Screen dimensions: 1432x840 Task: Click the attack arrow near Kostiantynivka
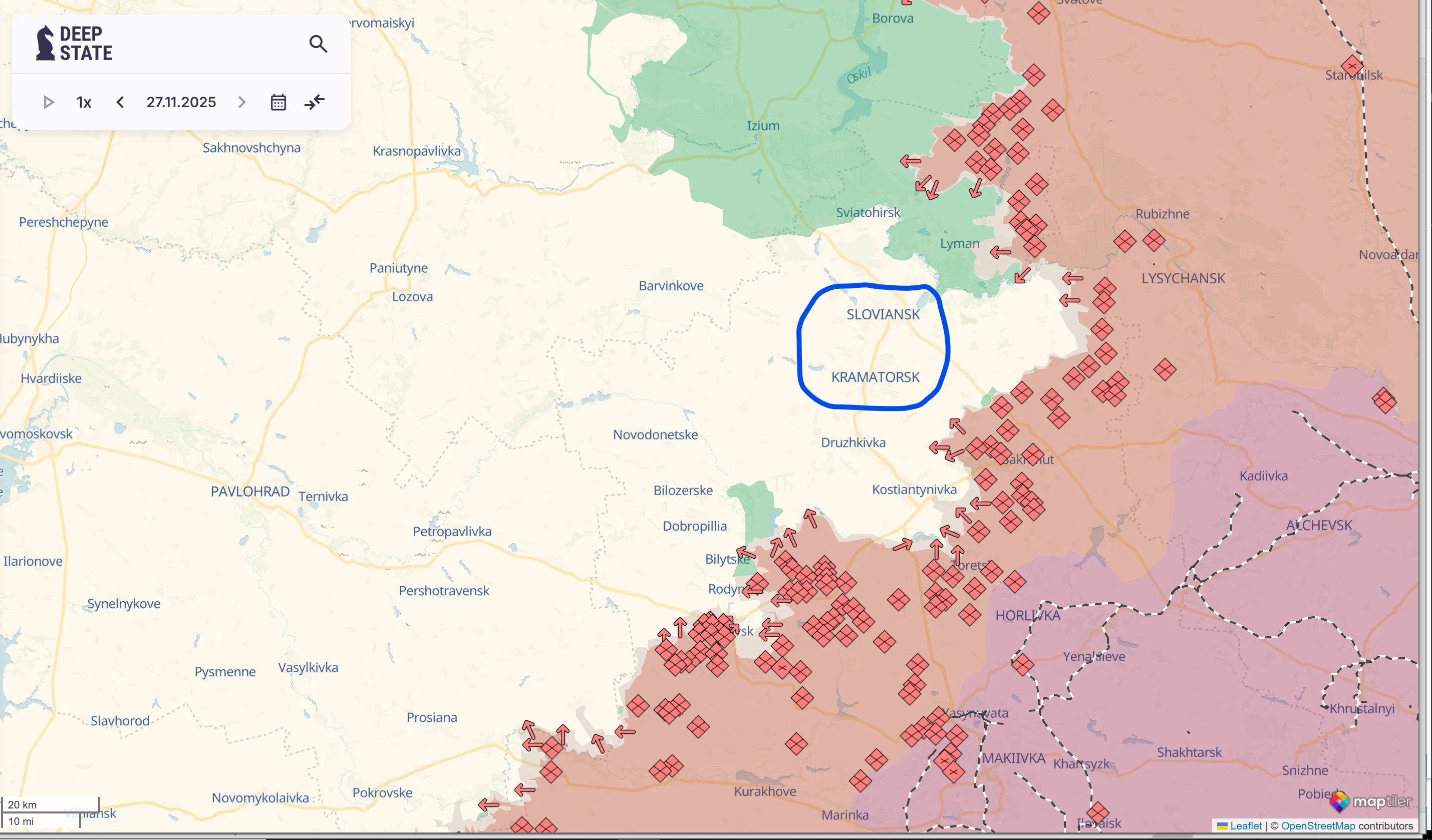point(980,503)
